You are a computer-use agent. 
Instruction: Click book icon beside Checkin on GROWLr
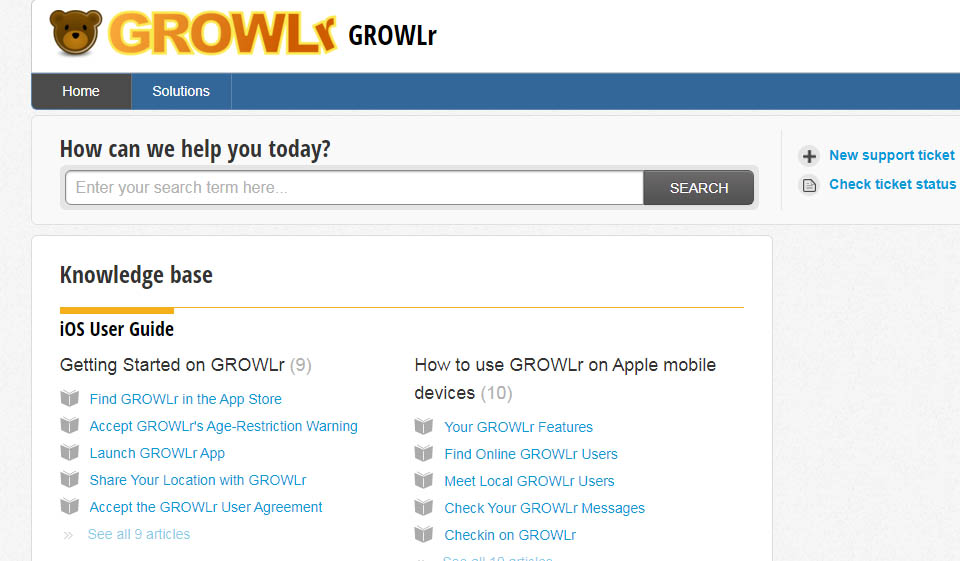coord(424,535)
